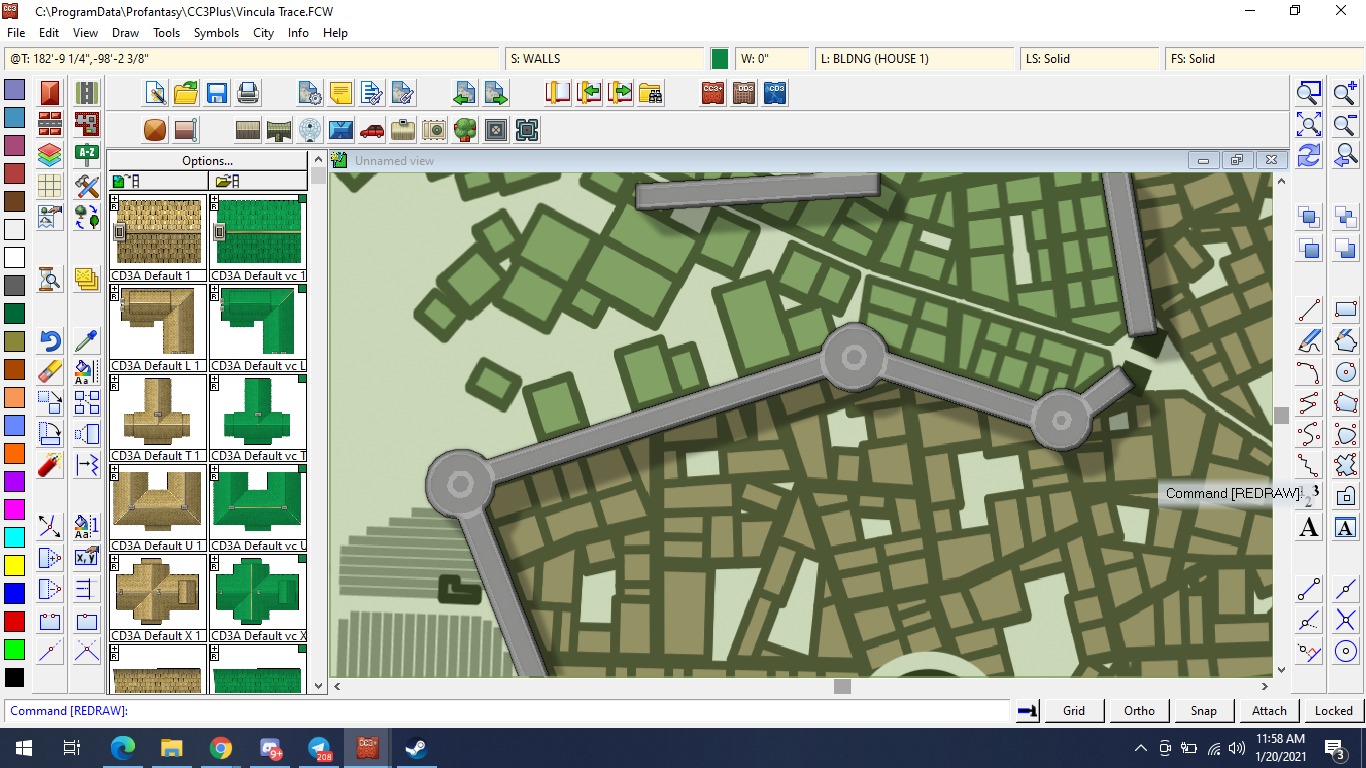Click the blue Redraw arrows icon
The image size is (1366, 768).
pos(1309,156)
